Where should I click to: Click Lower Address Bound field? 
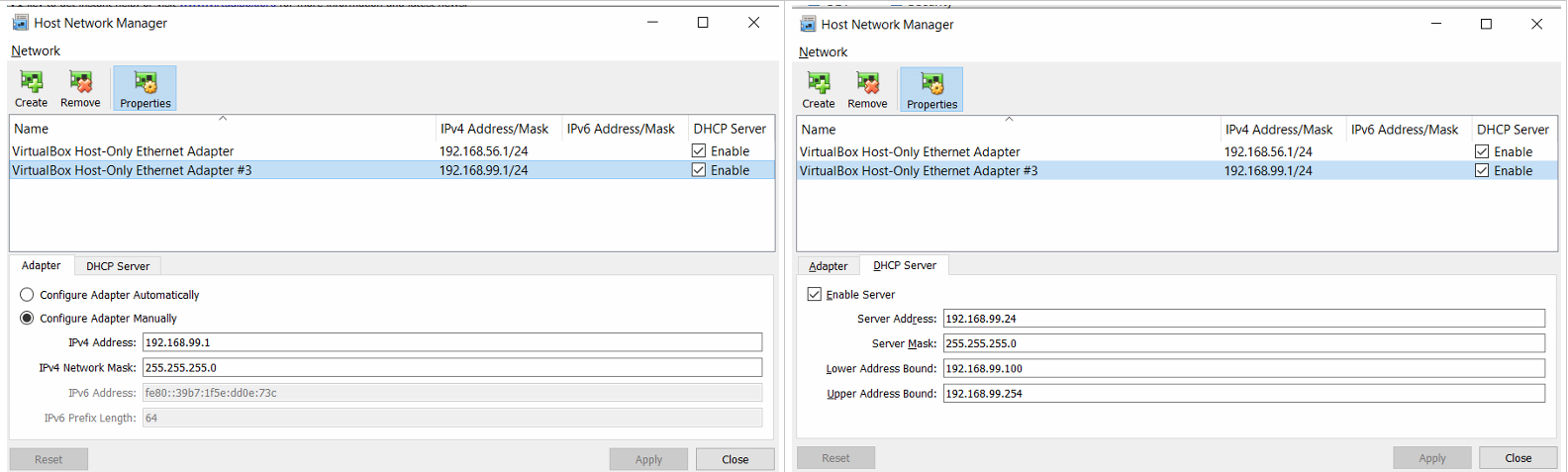pos(1244,368)
